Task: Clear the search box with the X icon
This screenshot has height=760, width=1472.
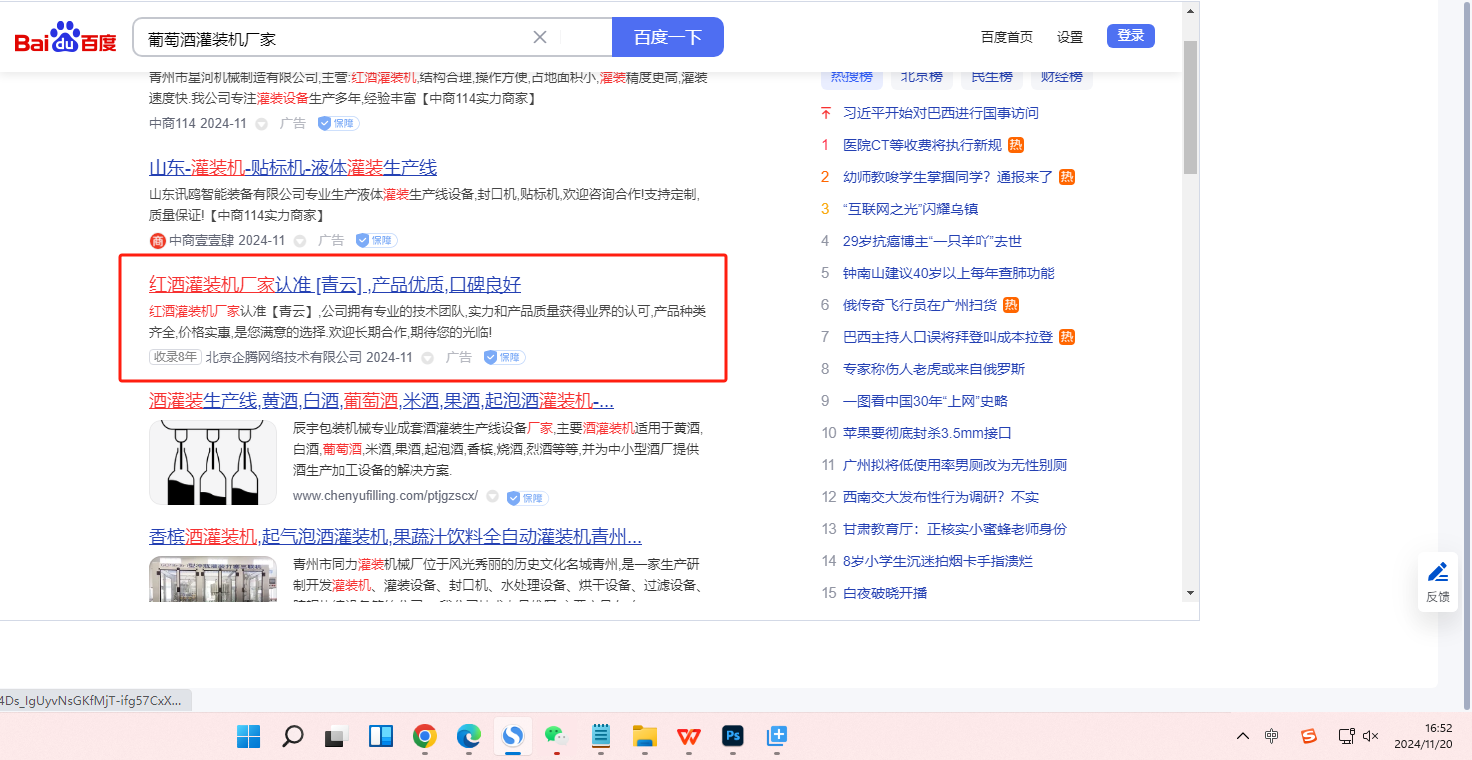Action: click(540, 37)
